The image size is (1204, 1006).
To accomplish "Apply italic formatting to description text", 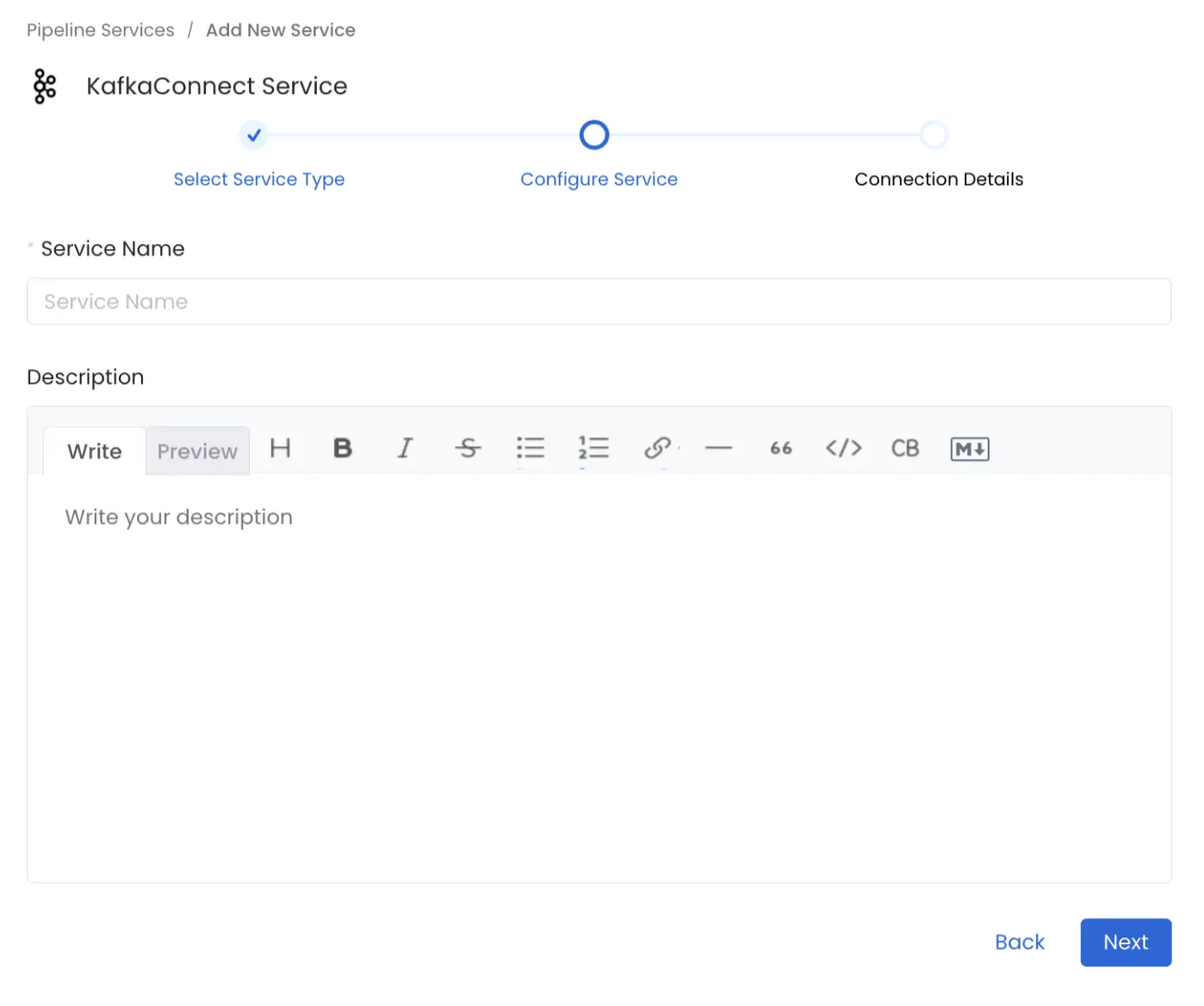I will [x=405, y=449].
